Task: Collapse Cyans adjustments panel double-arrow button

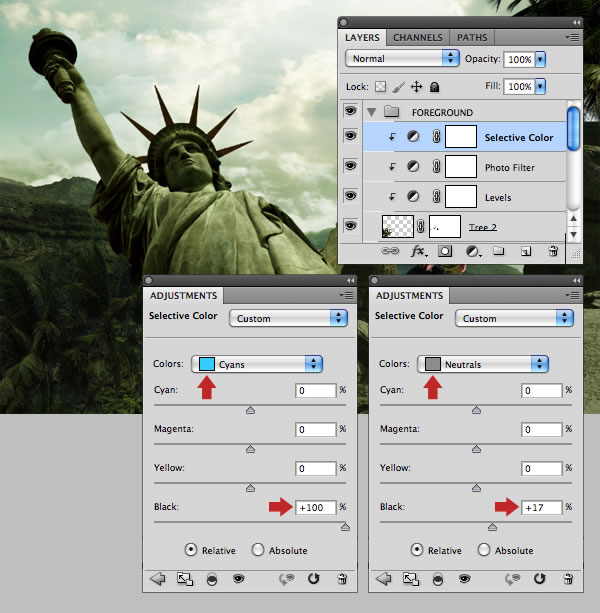Action: 350,281
